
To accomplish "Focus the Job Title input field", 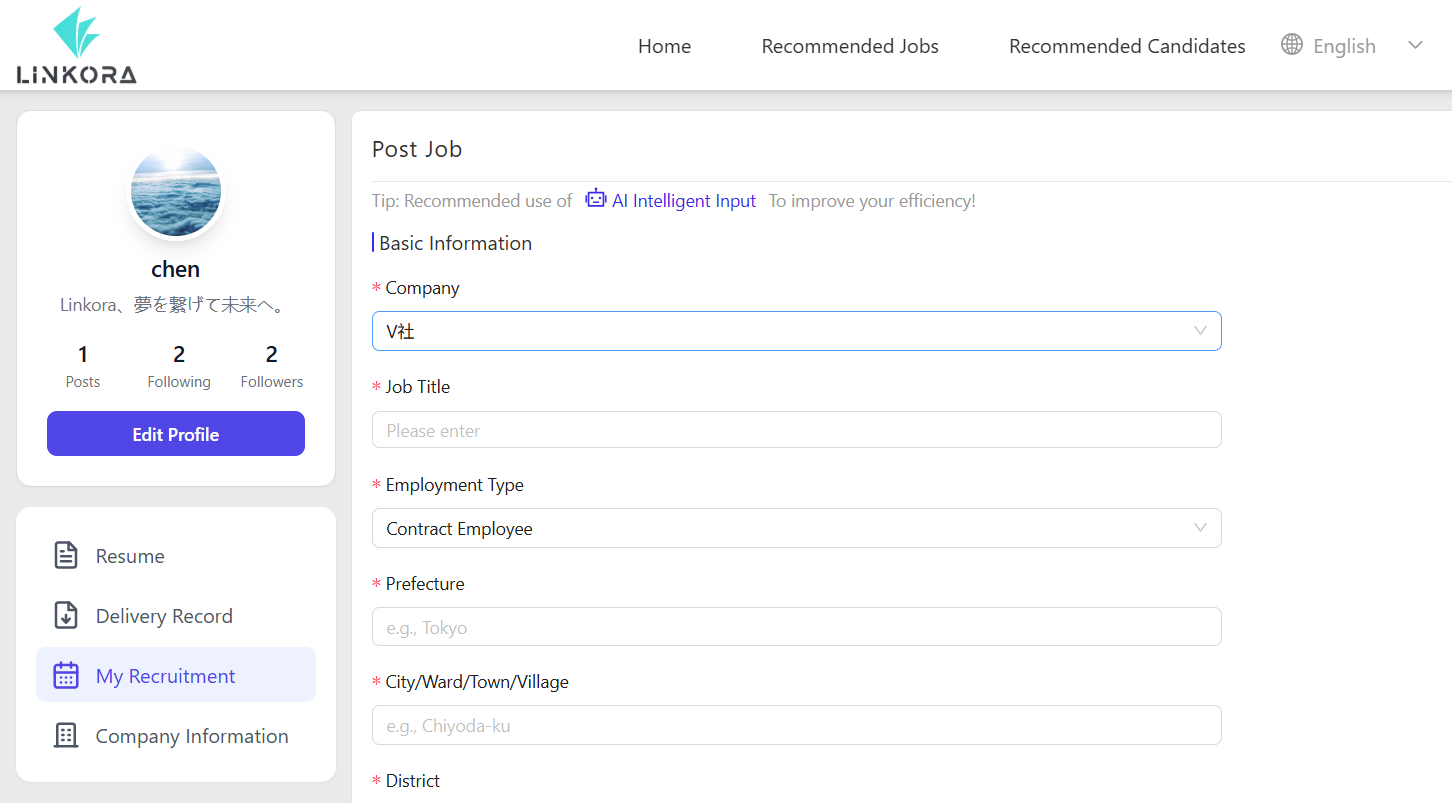I will [796, 430].
